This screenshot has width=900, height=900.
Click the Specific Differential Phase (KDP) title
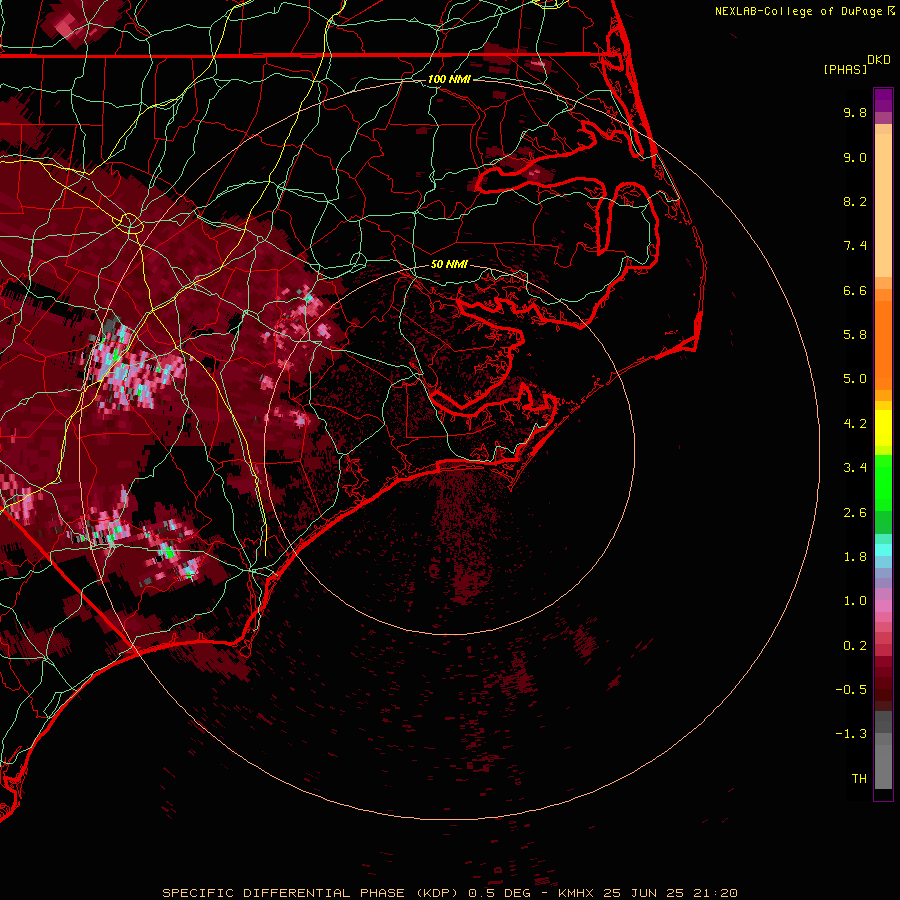pyautogui.click(x=311, y=893)
